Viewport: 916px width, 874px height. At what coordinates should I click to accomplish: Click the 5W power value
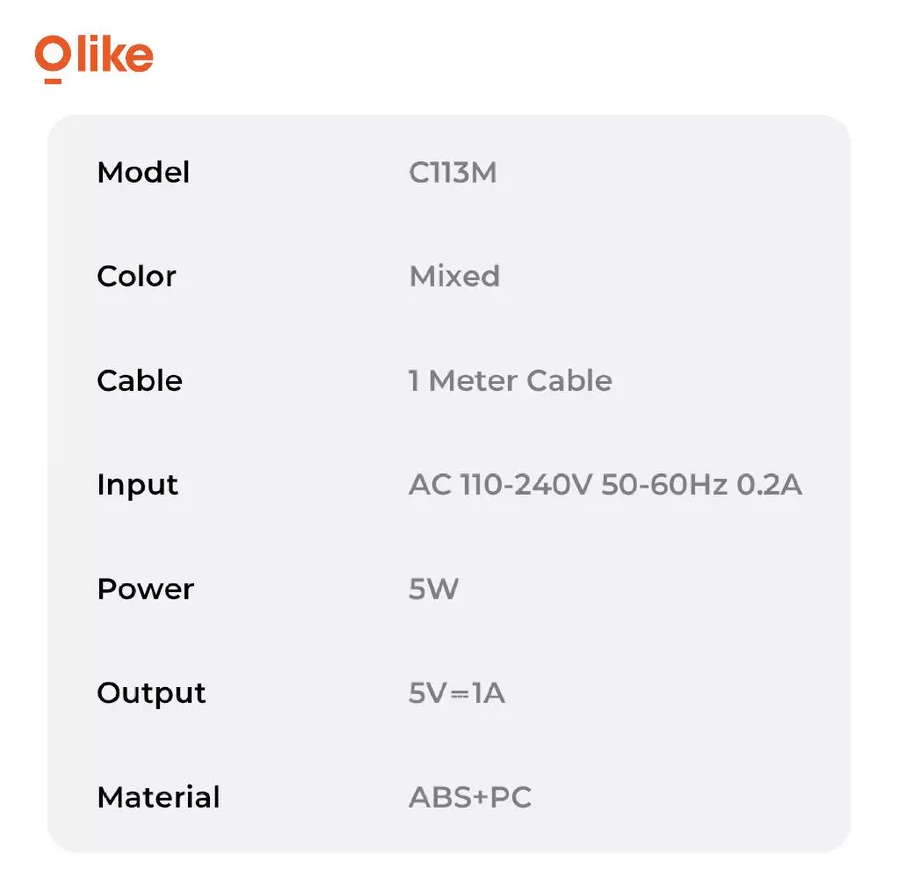point(433,589)
